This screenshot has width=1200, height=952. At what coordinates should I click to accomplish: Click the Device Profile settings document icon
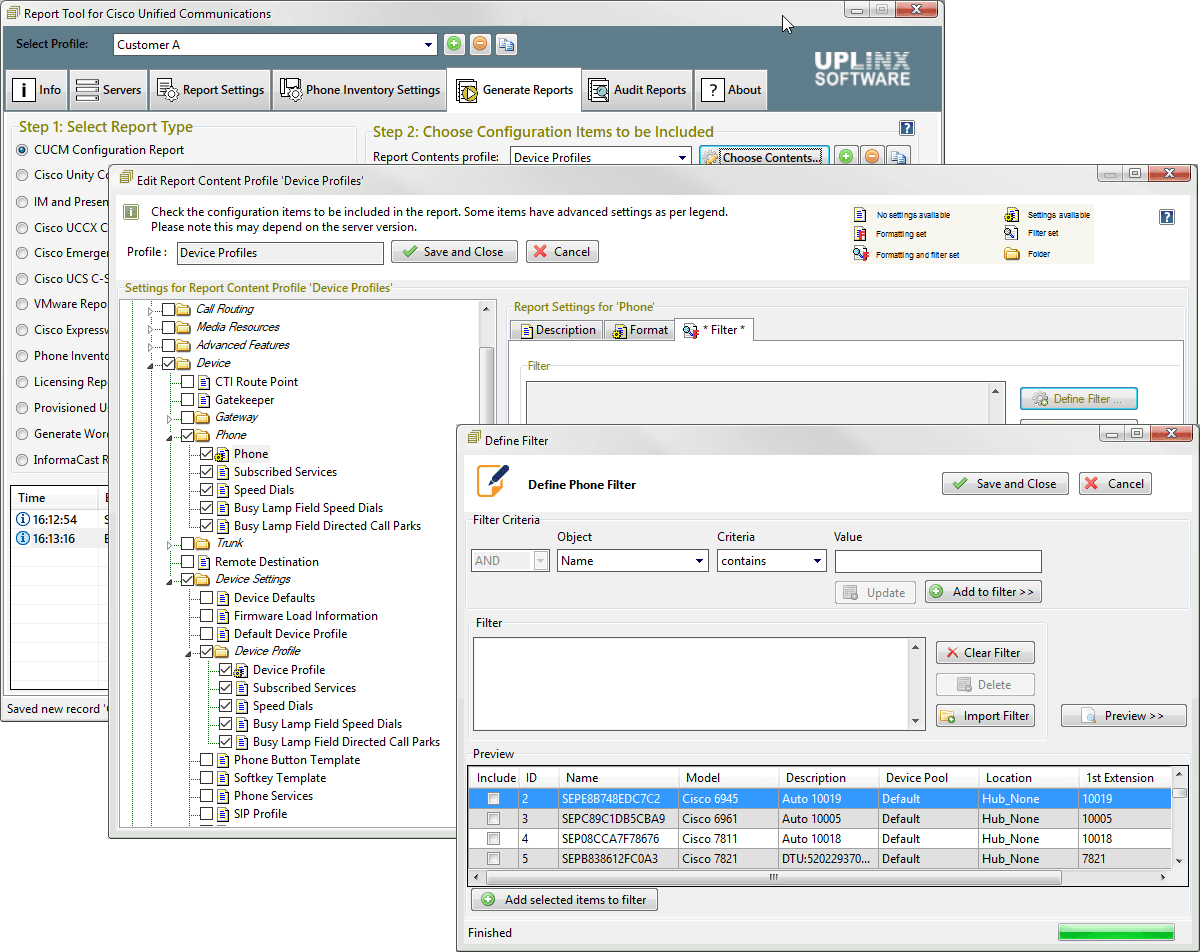coord(243,670)
